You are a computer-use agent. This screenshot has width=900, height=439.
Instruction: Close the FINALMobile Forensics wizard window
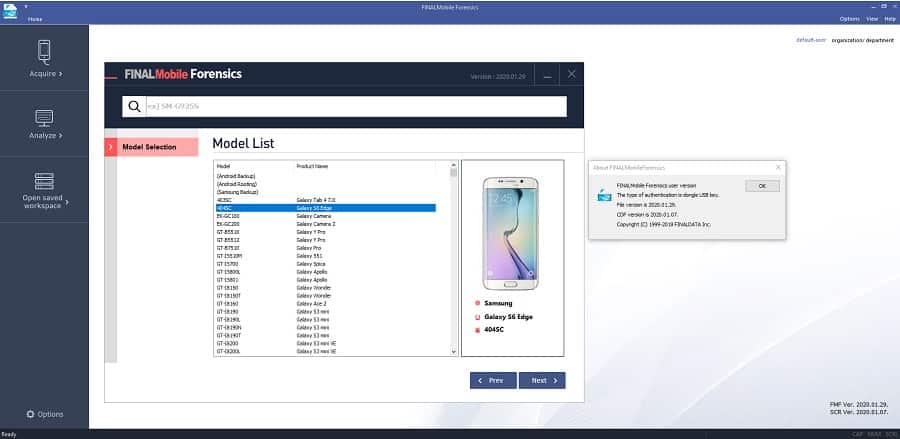tap(571, 74)
